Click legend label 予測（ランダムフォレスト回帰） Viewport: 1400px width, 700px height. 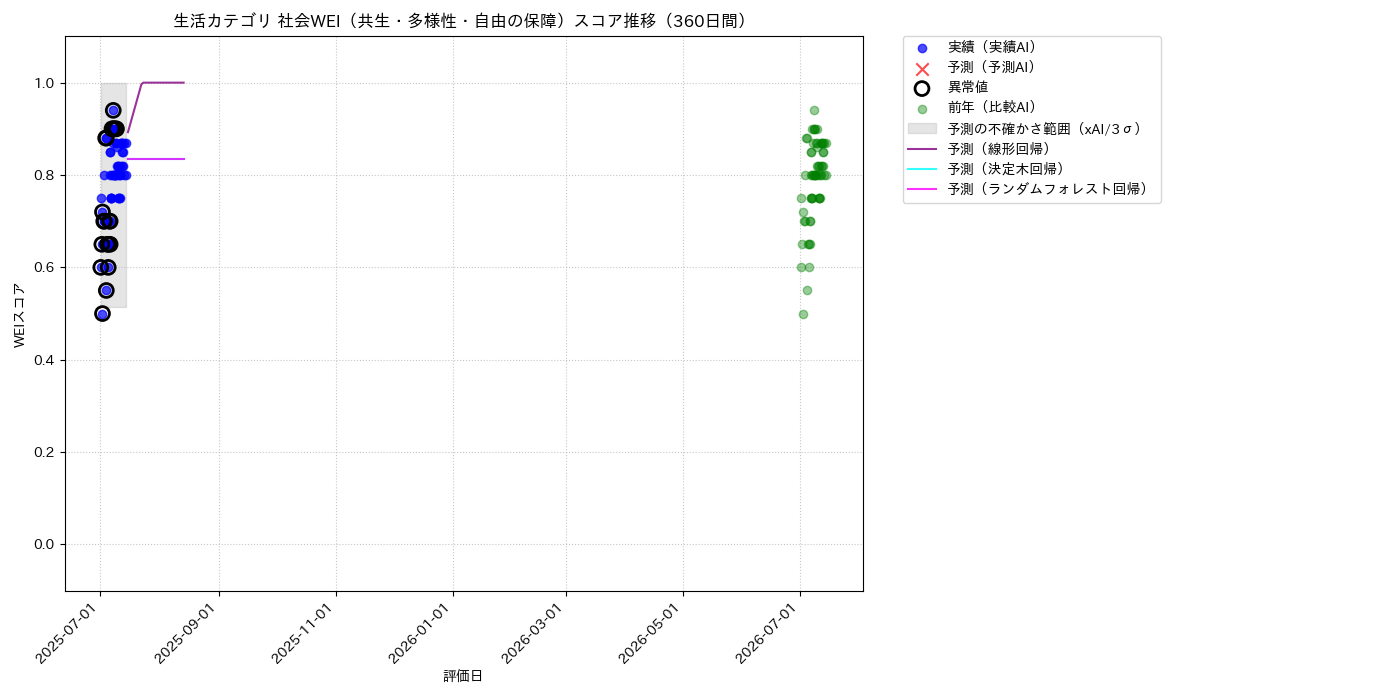(x=1051, y=188)
